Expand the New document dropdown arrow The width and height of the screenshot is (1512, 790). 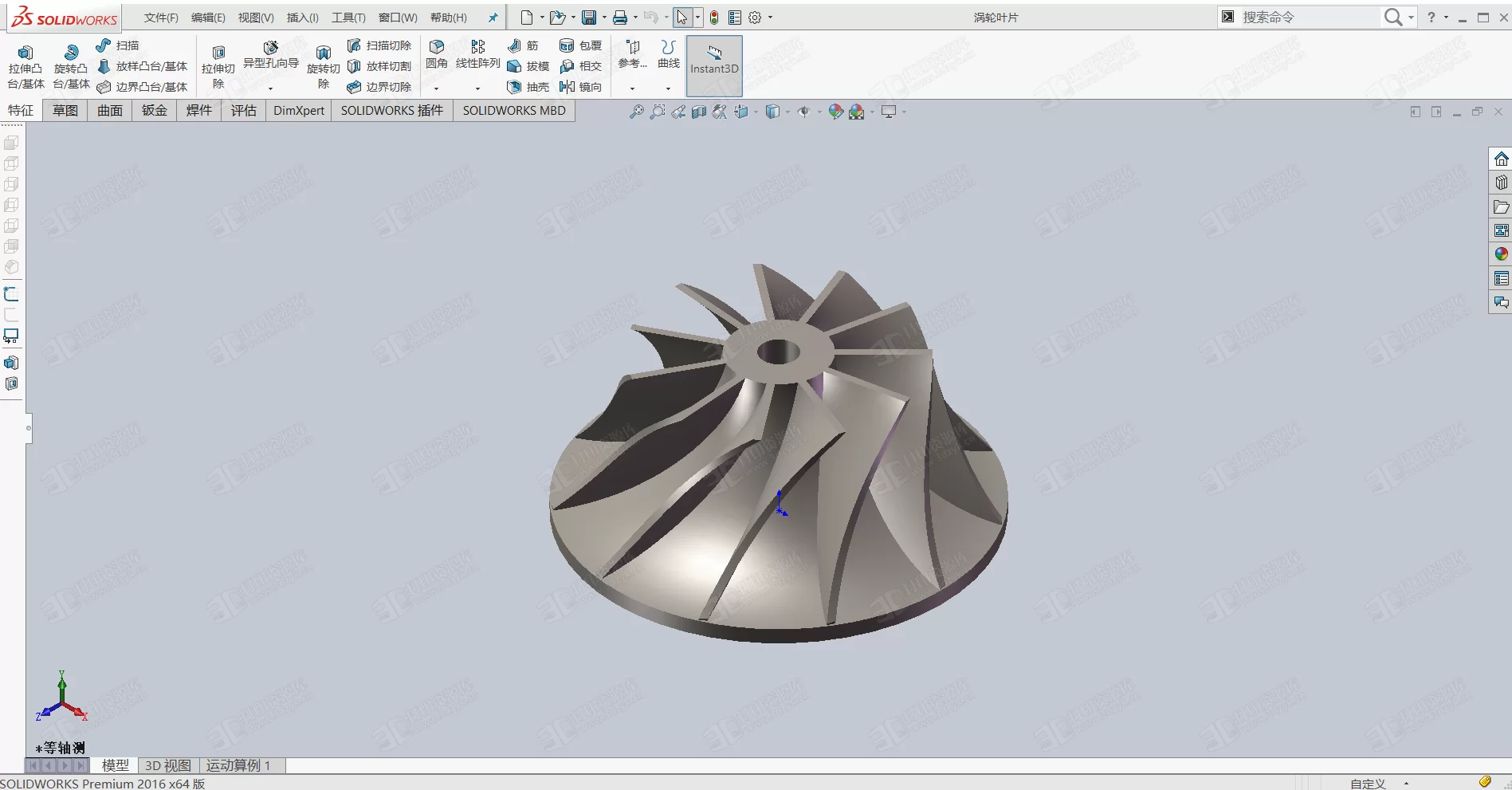pos(542,18)
